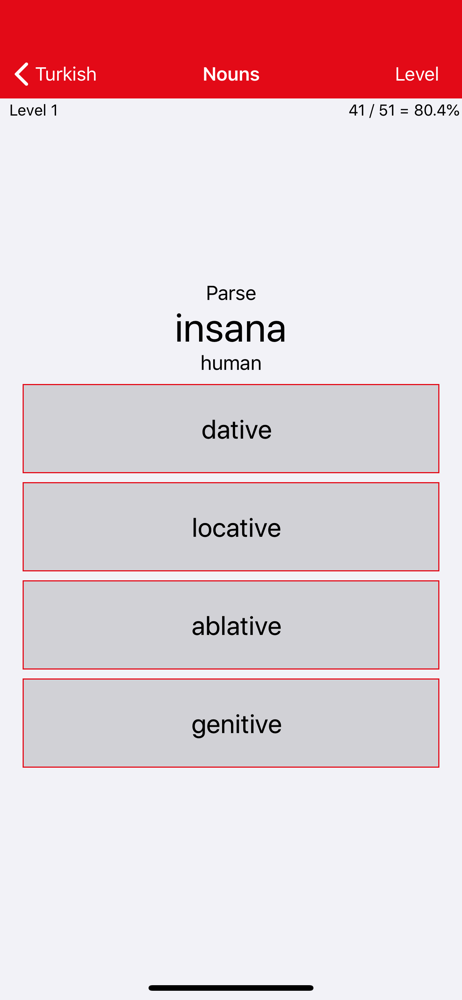This screenshot has height=1000, width=462.
Task: Tap the word insana
Action: 230,328
